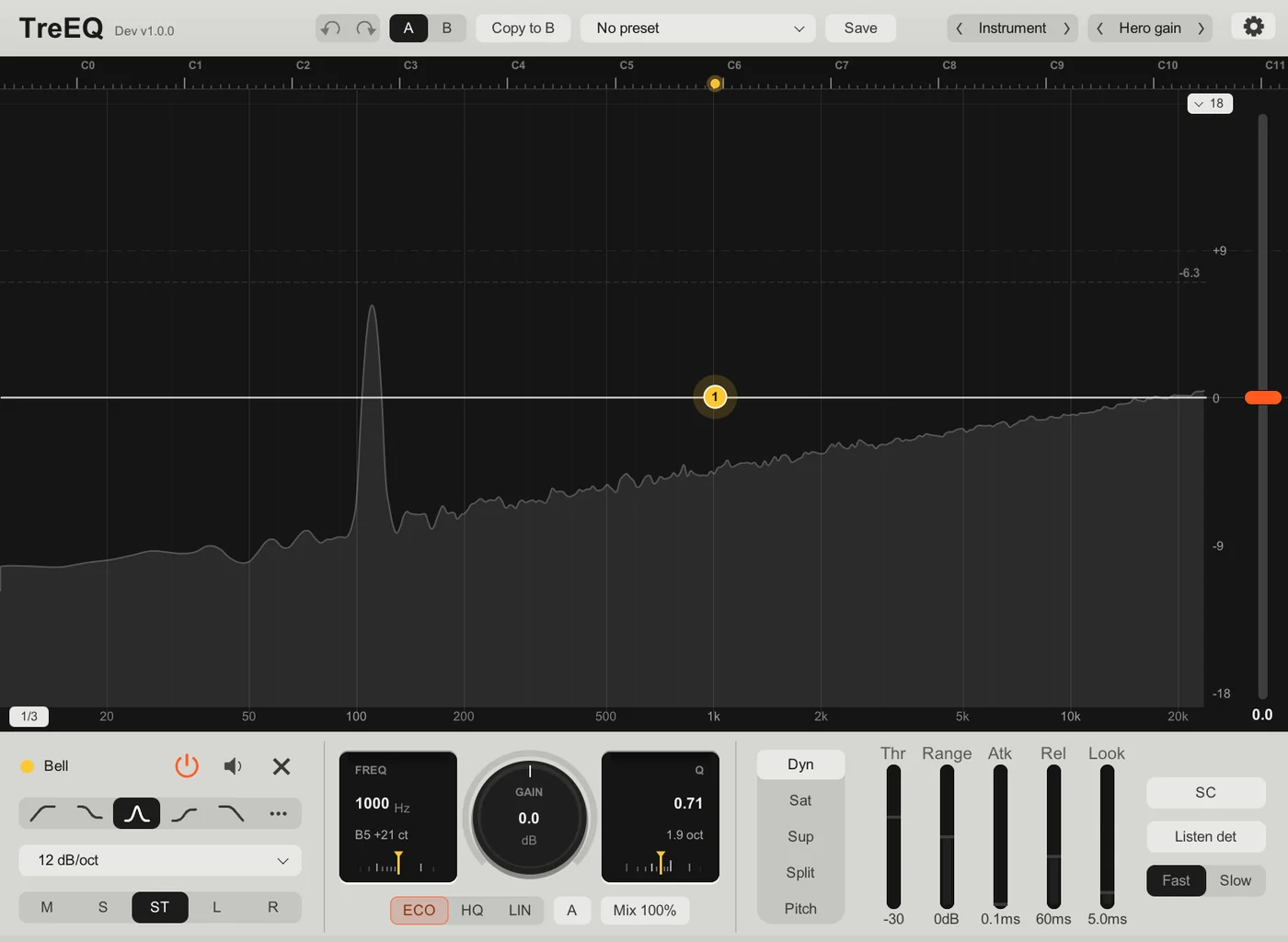Viewport: 1288px width, 942px height.
Task: Select the high-shelf filter shape icon
Action: pos(184,813)
